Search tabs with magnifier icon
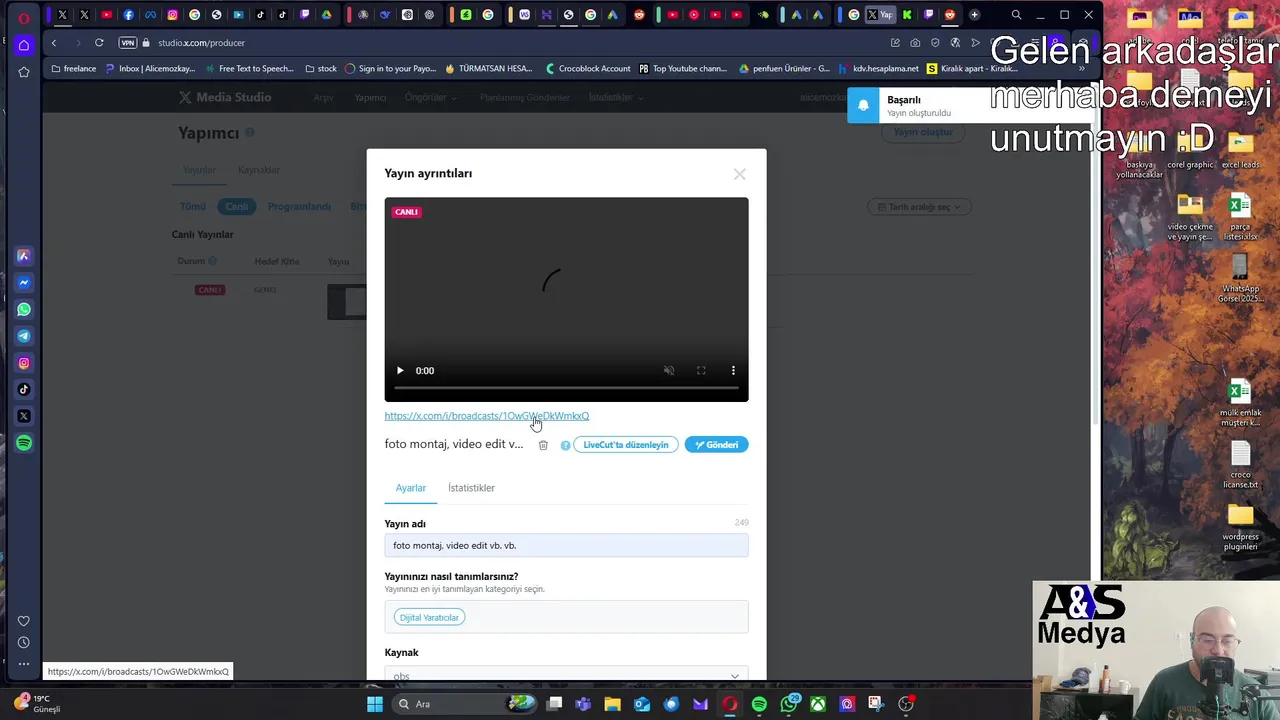The height and width of the screenshot is (720, 1280). pyautogui.click(x=1016, y=15)
